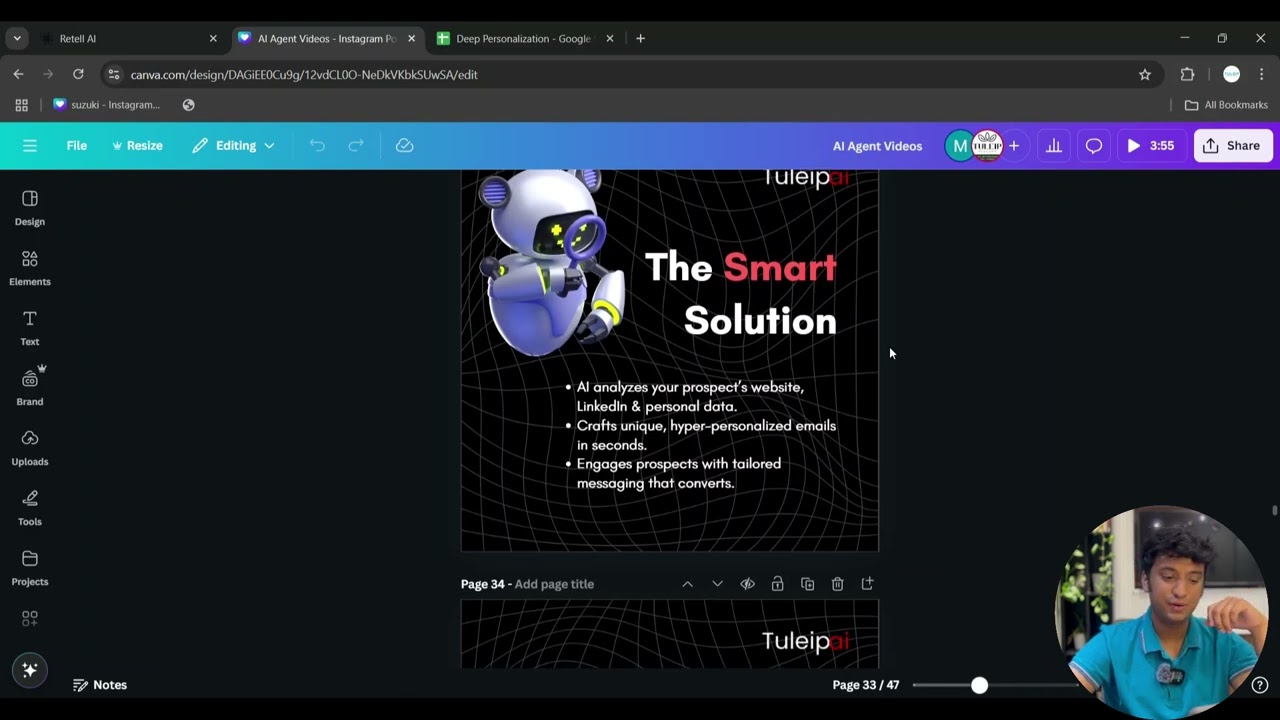Viewport: 1280px width, 720px height.
Task: Click the canva.com address bar
Action: click(630, 75)
